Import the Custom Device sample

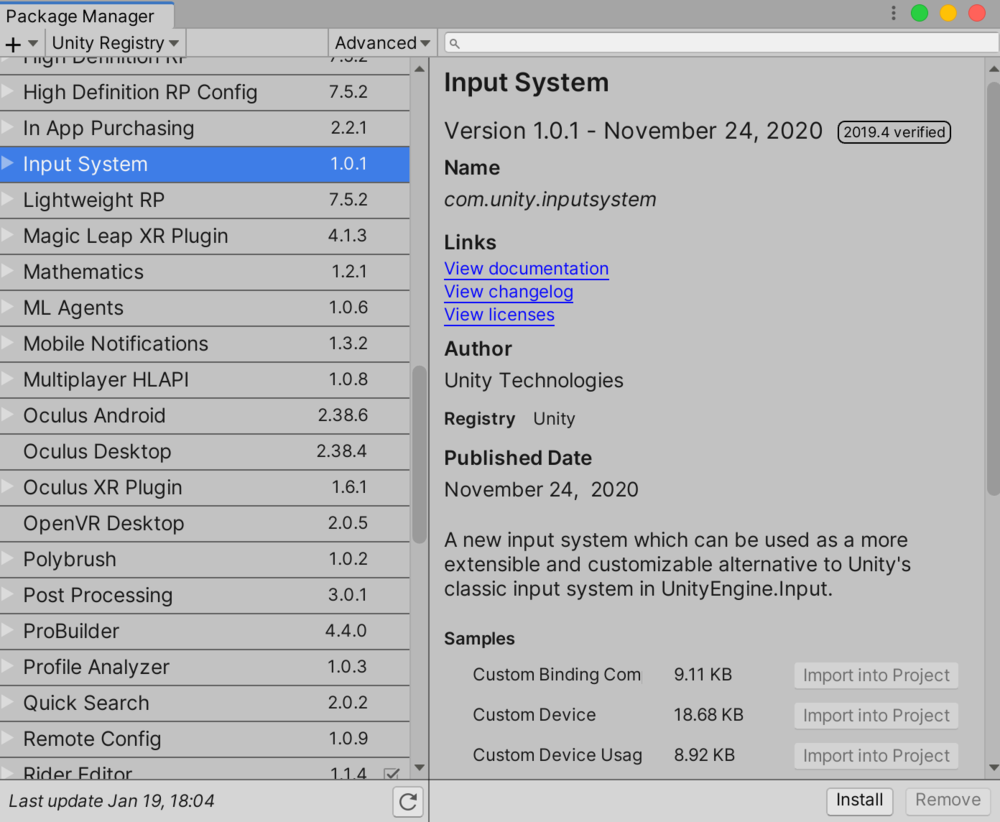(876, 716)
